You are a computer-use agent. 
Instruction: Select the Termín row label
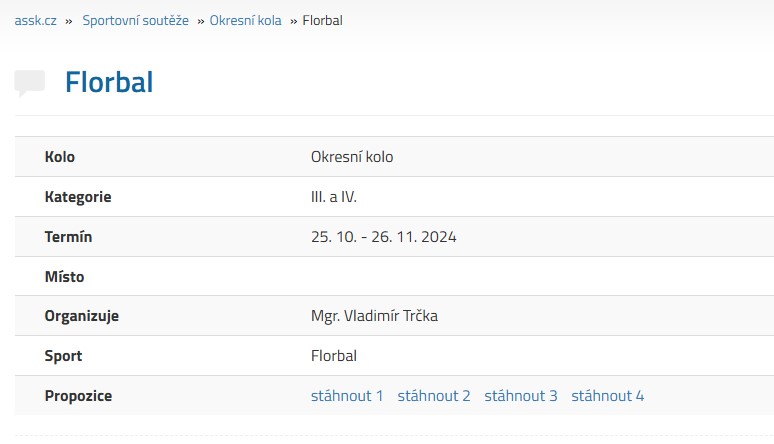click(x=68, y=237)
